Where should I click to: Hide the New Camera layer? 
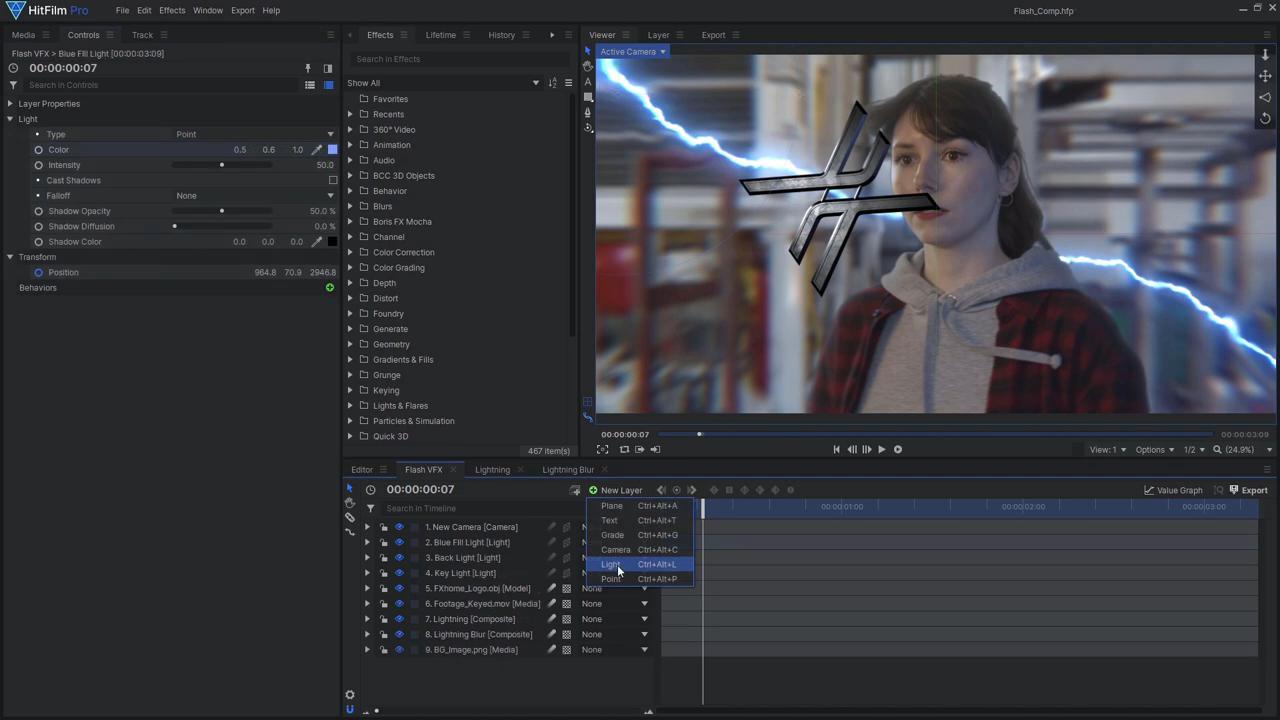tap(399, 527)
